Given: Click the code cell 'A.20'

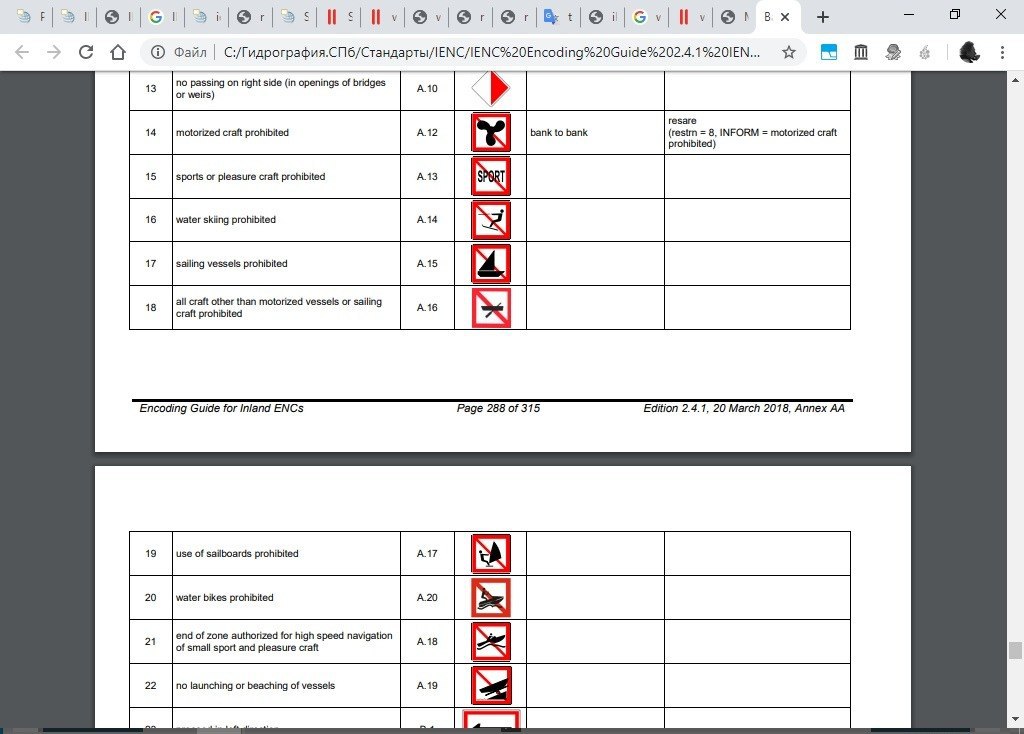Looking at the screenshot, I should point(427,598).
